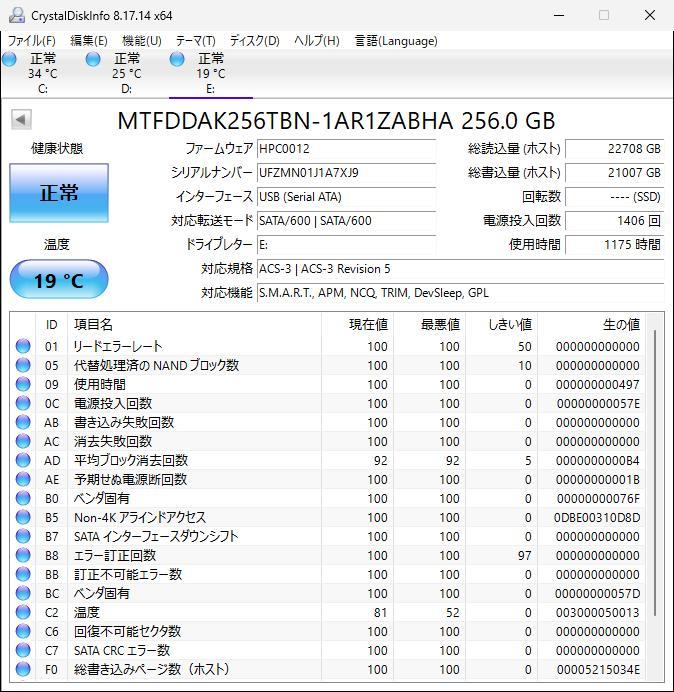Click the standard field ACS-3 | ACS-3 Revision 5
This screenshot has height=692, width=674.
[x=460, y=268]
